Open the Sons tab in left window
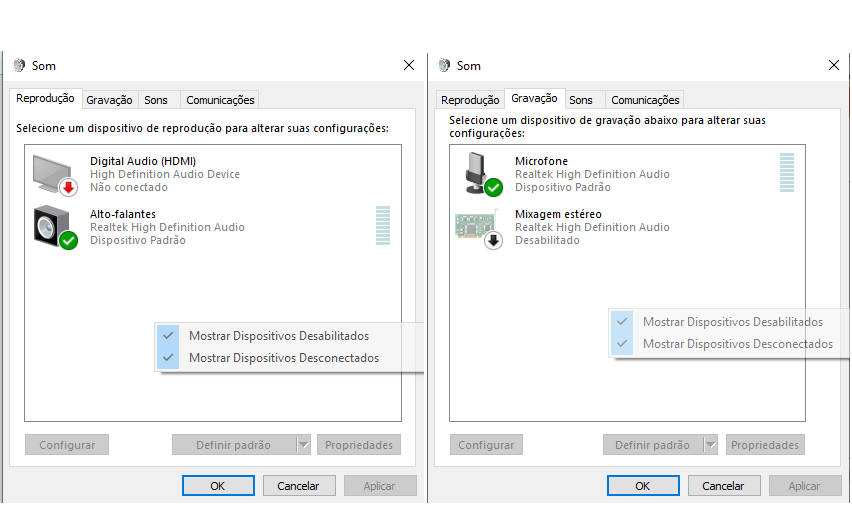This screenshot has height=508, width=852. click(156, 100)
